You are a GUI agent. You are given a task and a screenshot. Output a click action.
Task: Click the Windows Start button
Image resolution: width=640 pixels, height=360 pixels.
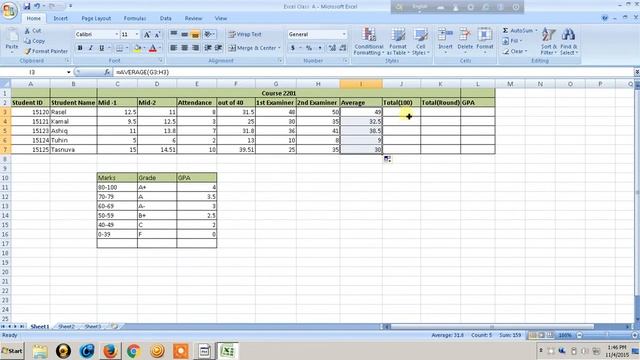12,351
